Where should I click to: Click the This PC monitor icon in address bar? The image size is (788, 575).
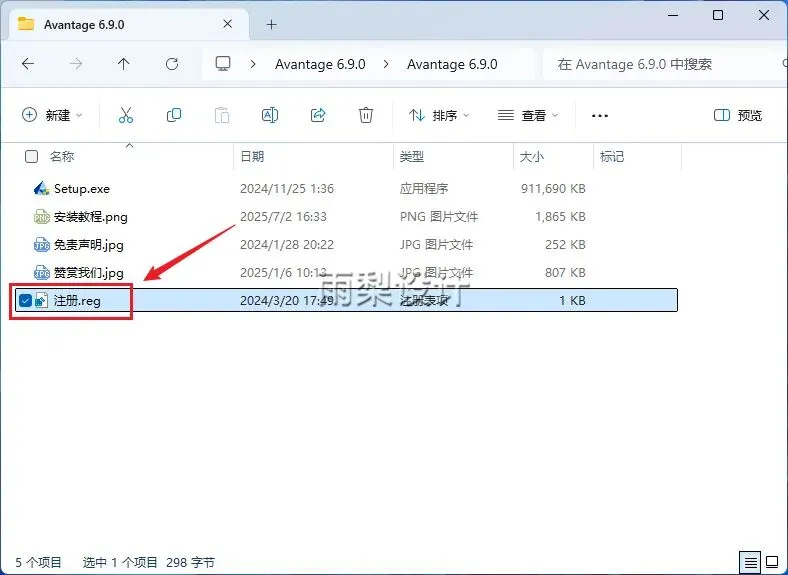(x=223, y=64)
